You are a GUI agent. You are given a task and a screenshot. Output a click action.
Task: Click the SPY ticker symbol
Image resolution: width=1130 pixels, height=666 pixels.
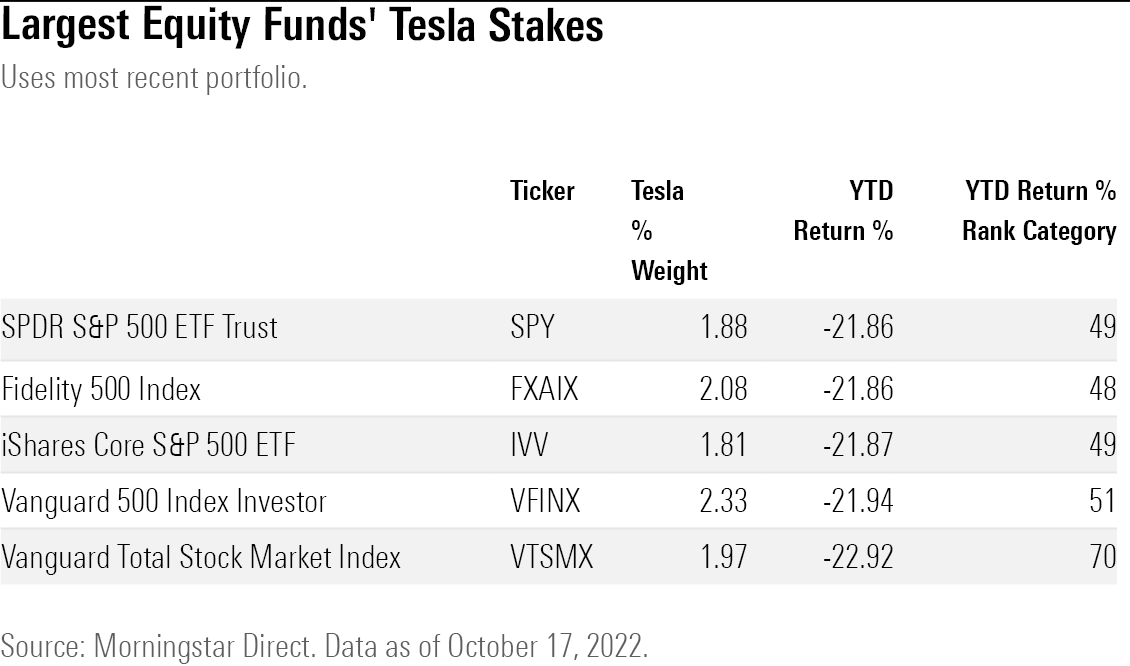[532, 328]
